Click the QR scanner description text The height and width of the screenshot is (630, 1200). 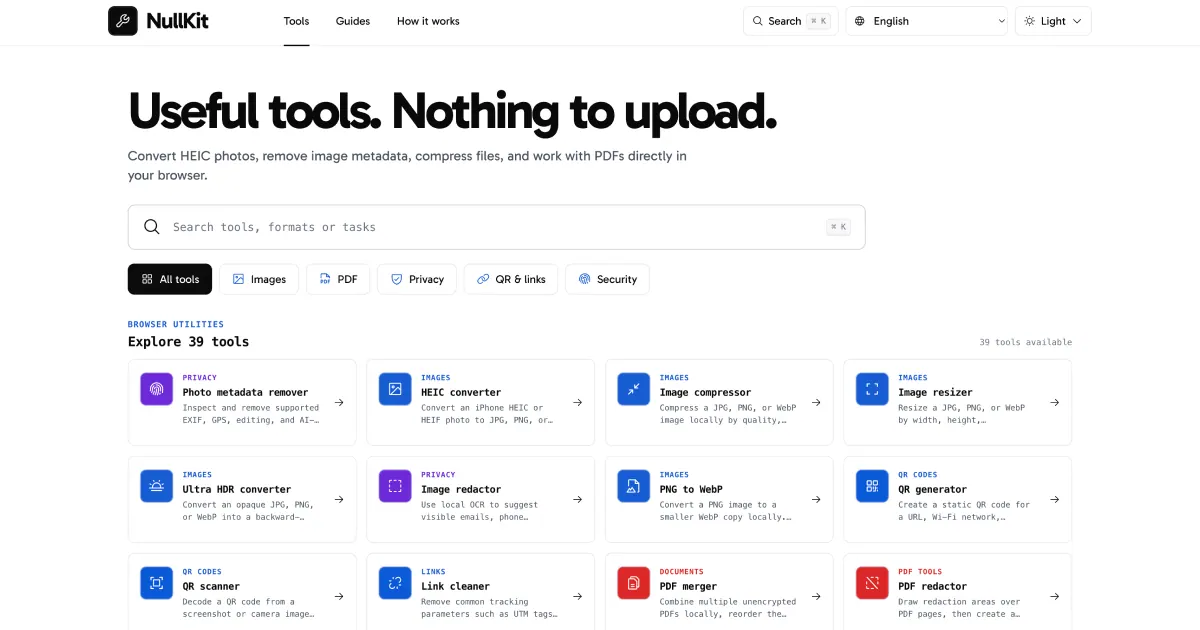click(x=248, y=608)
